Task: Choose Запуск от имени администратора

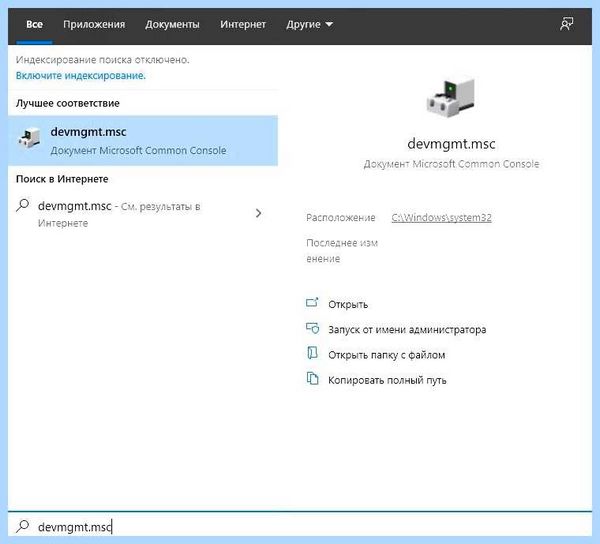Action: 407,330
